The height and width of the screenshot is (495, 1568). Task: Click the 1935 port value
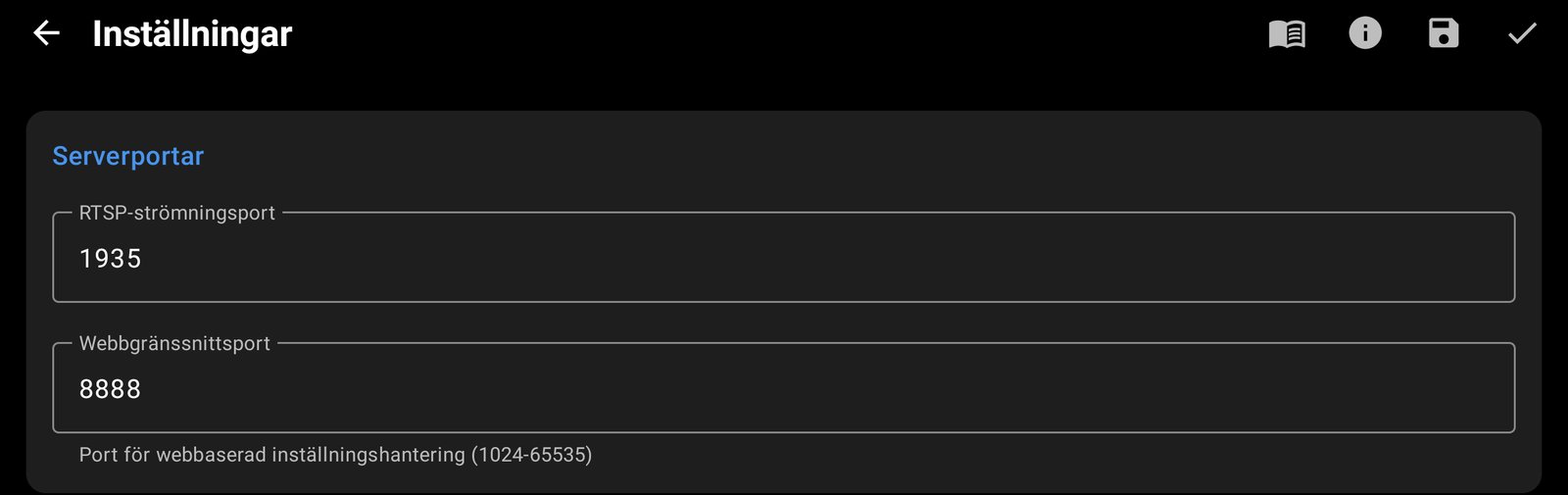(x=110, y=259)
